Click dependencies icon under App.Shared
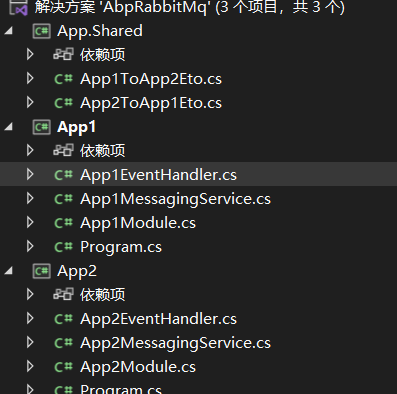397x394 pixels. [x=63, y=54]
